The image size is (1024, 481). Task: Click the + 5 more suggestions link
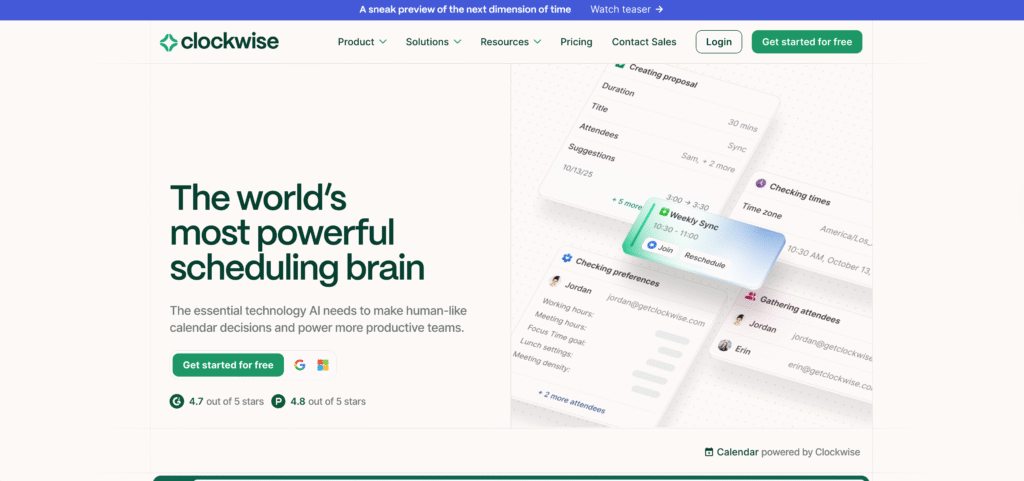(x=626, y=202)
